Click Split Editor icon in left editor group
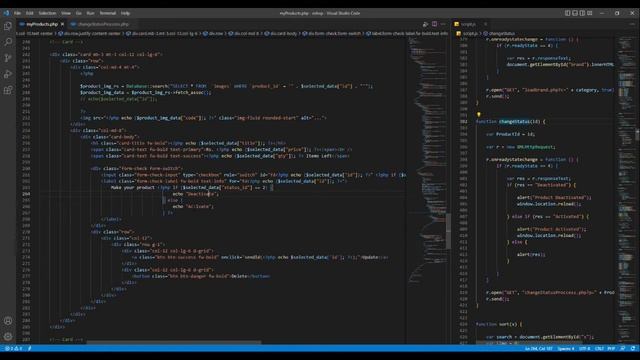The width and height of the screenshot is (640, 360). coord(434,24)
